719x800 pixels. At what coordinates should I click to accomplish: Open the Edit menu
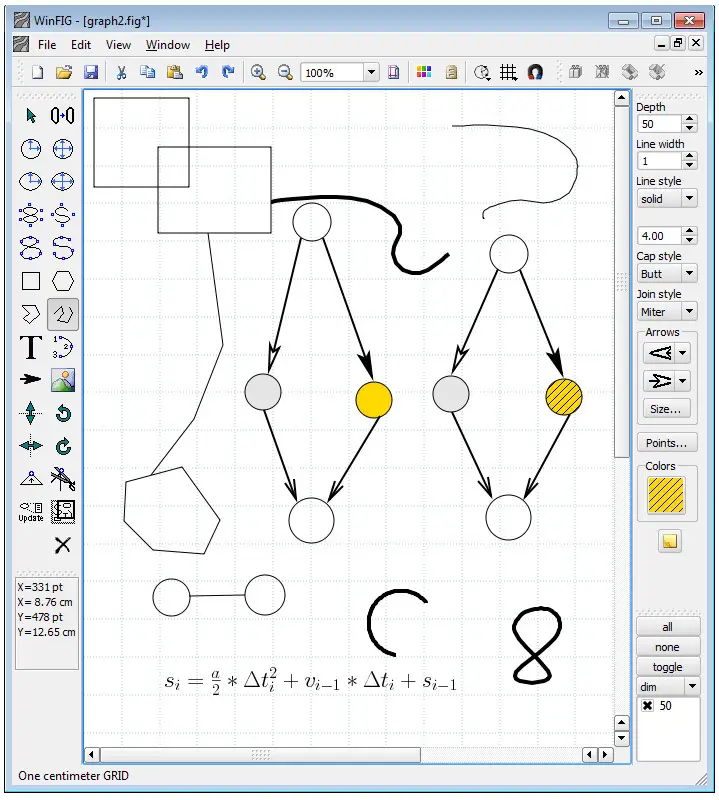coord(81,45)
